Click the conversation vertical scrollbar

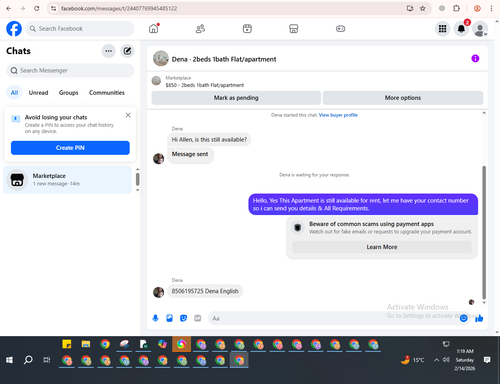click(x=484, y=232)
